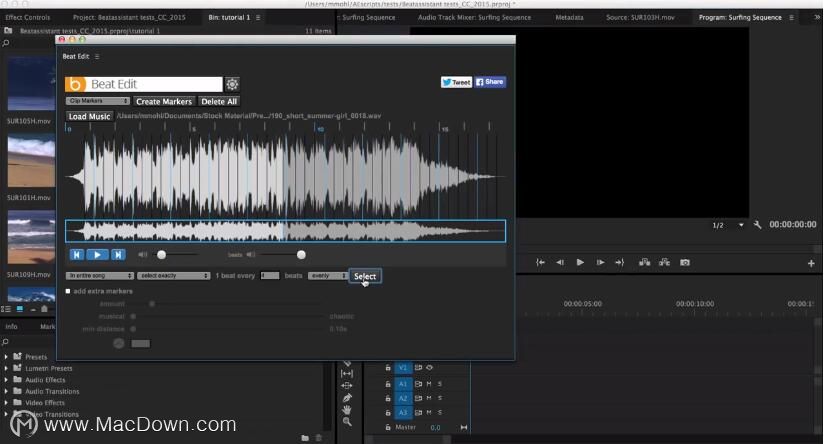
Task: Select the Slide tool
Action: [347, 386]
